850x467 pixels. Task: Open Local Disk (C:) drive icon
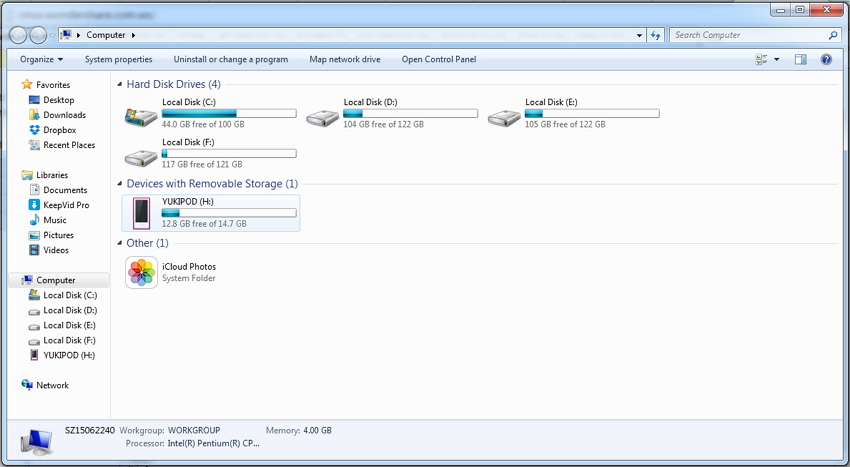click(x=140, y=117)
